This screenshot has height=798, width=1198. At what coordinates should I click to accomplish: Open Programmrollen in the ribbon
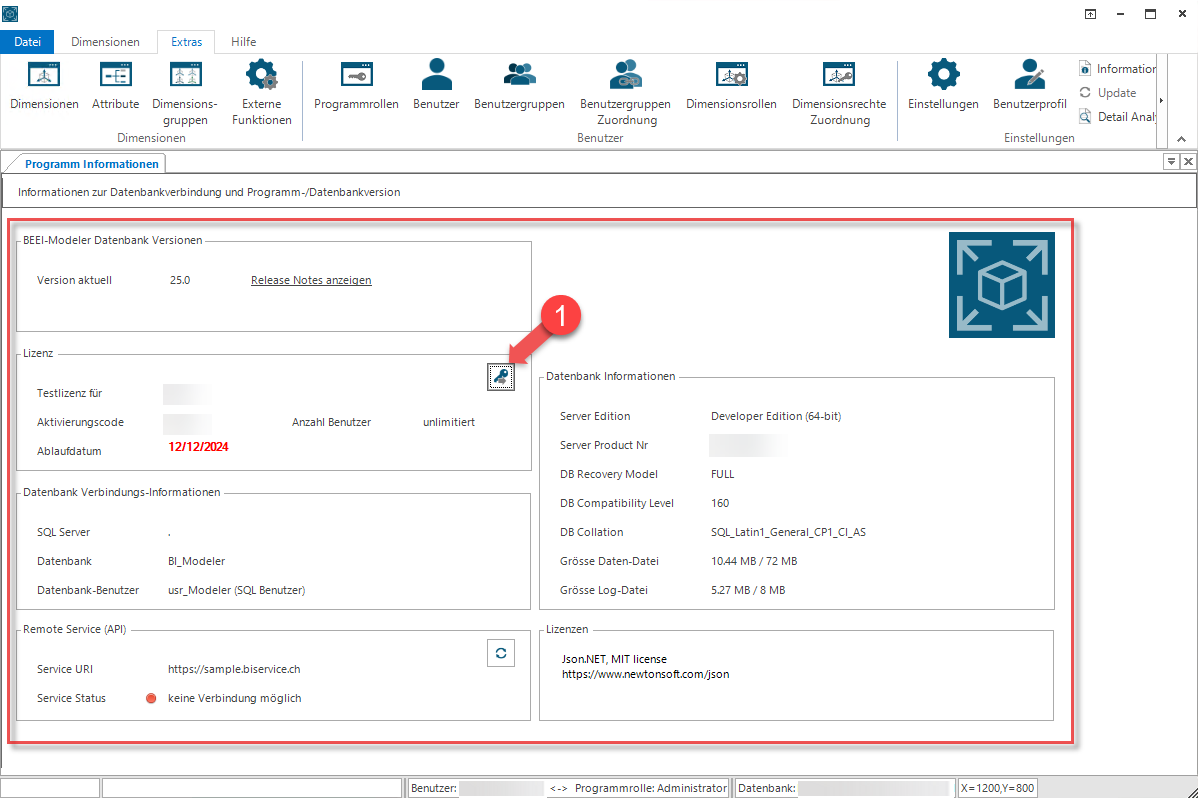[356, 85]
